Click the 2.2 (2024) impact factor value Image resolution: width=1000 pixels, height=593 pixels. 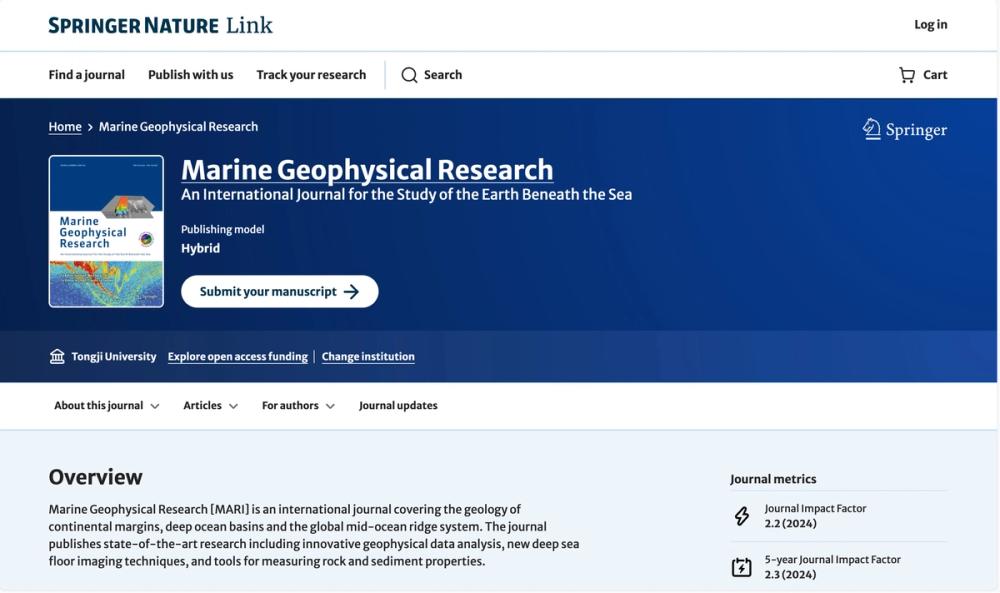(x=790, y=523)
